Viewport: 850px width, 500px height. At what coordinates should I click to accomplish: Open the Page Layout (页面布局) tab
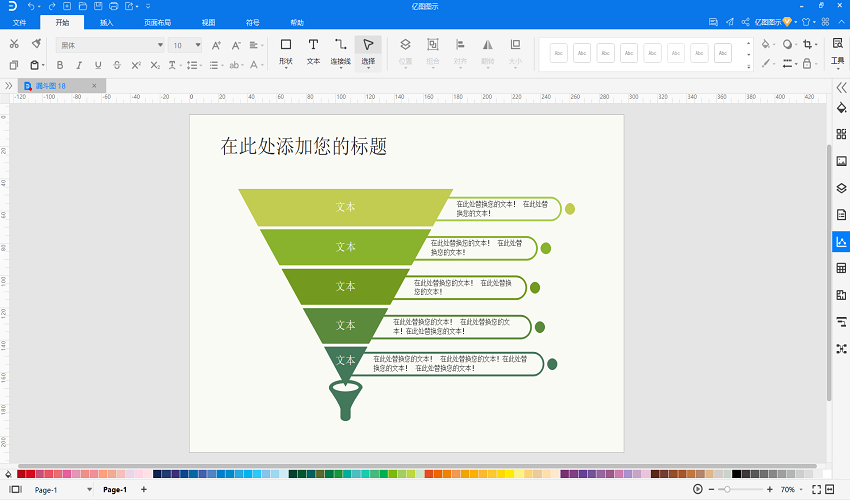pos(158,22)
